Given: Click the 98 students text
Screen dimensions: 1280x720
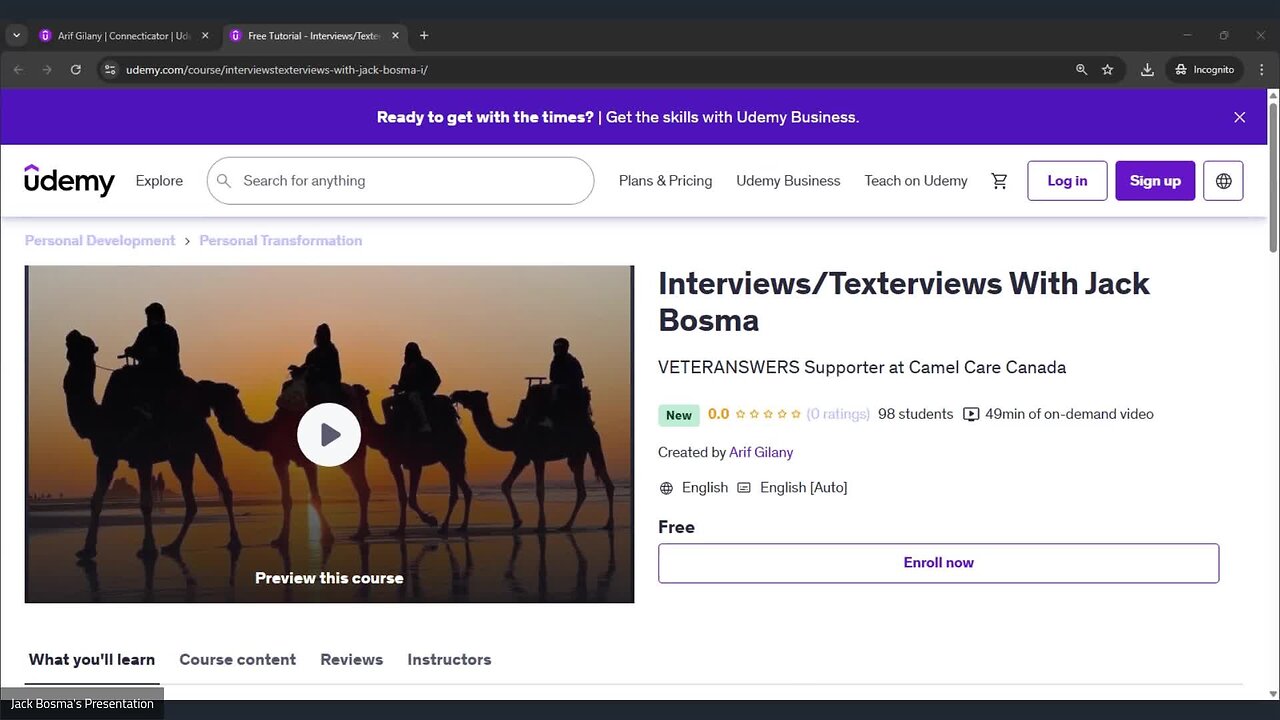Looking at the screenshot, I should 916,414.
